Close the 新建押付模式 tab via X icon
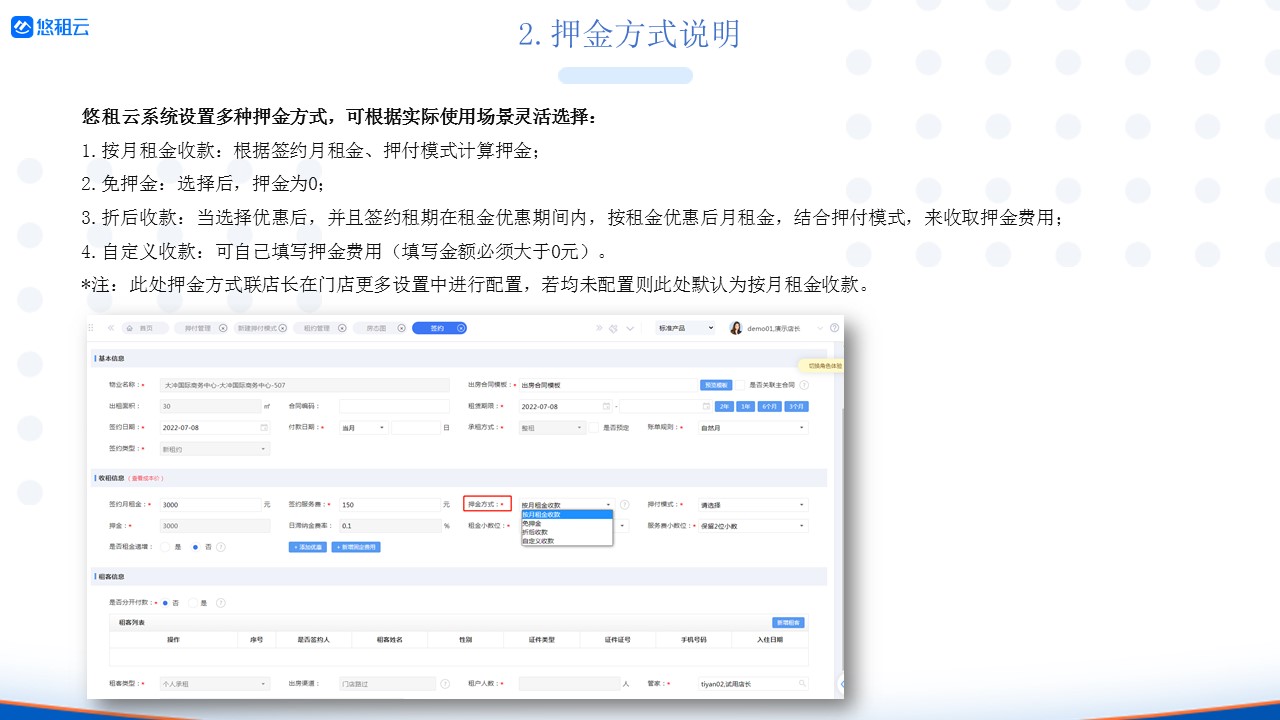 283,328
